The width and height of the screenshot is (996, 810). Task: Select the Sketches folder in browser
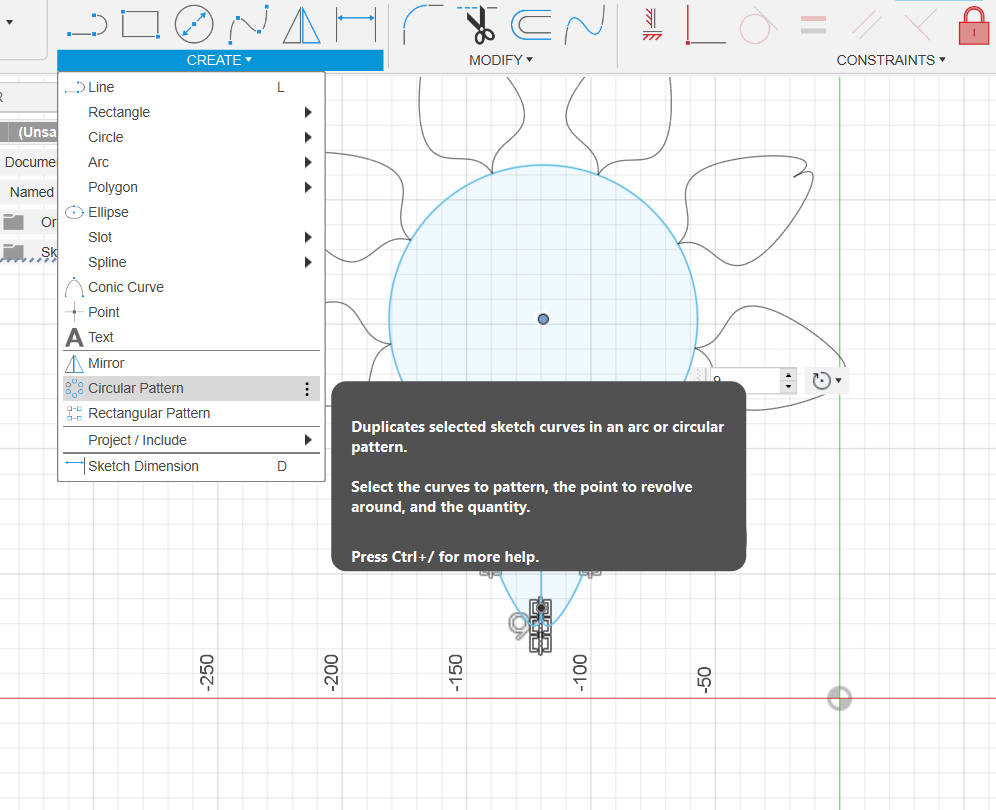pos(29,252)
